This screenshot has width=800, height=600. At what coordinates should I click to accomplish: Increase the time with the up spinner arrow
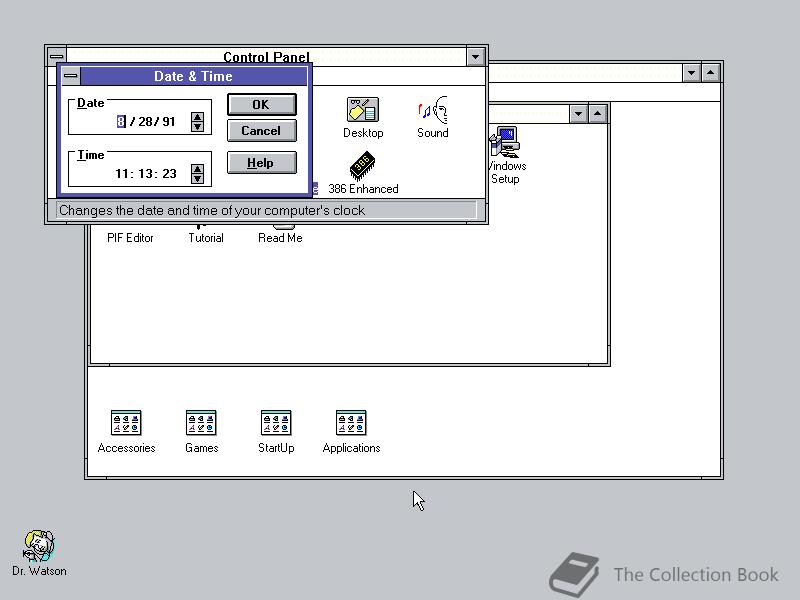197,169
